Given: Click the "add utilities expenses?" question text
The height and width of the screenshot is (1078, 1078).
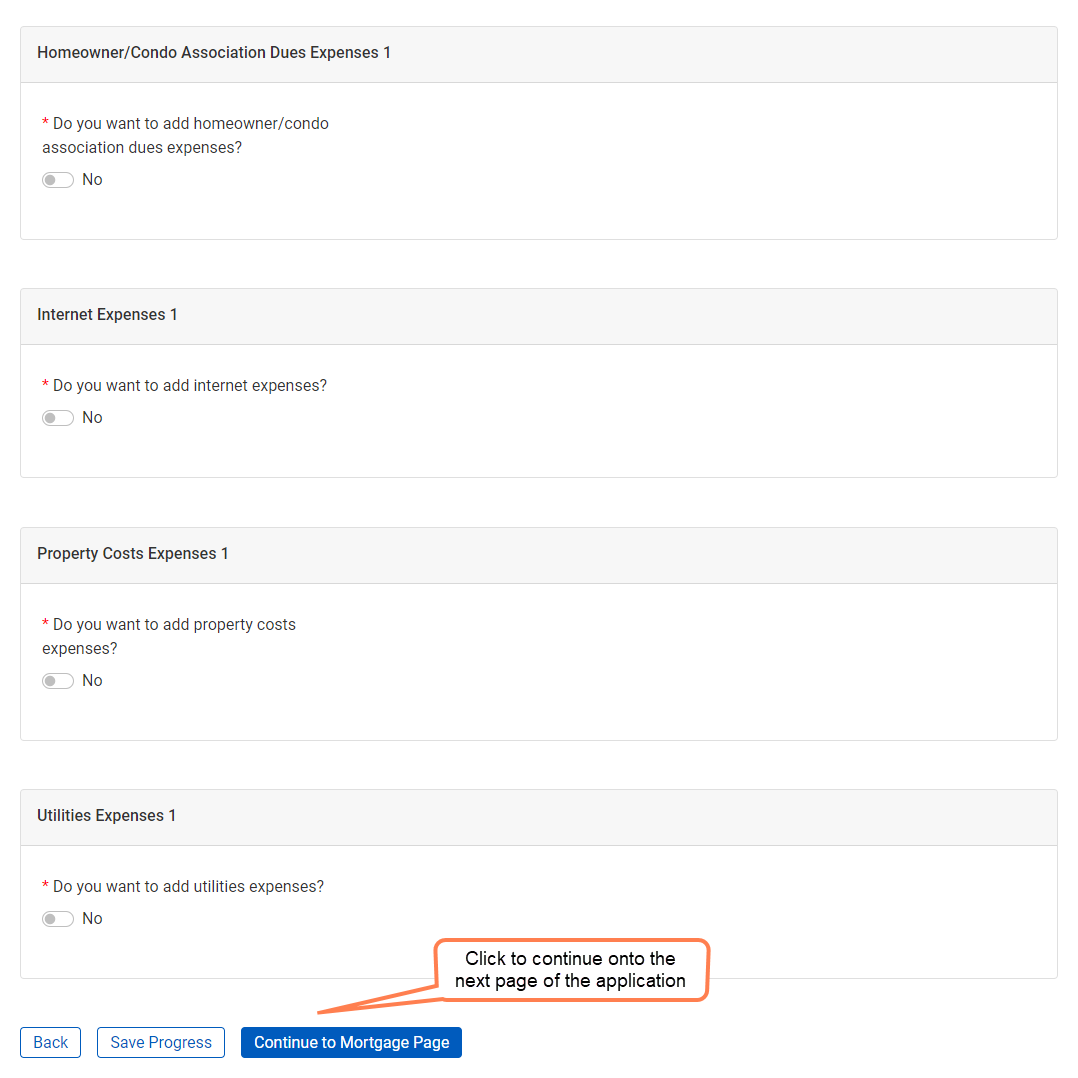Looking at the screenshot, I should pyautogui.click(x=188, y=887).
